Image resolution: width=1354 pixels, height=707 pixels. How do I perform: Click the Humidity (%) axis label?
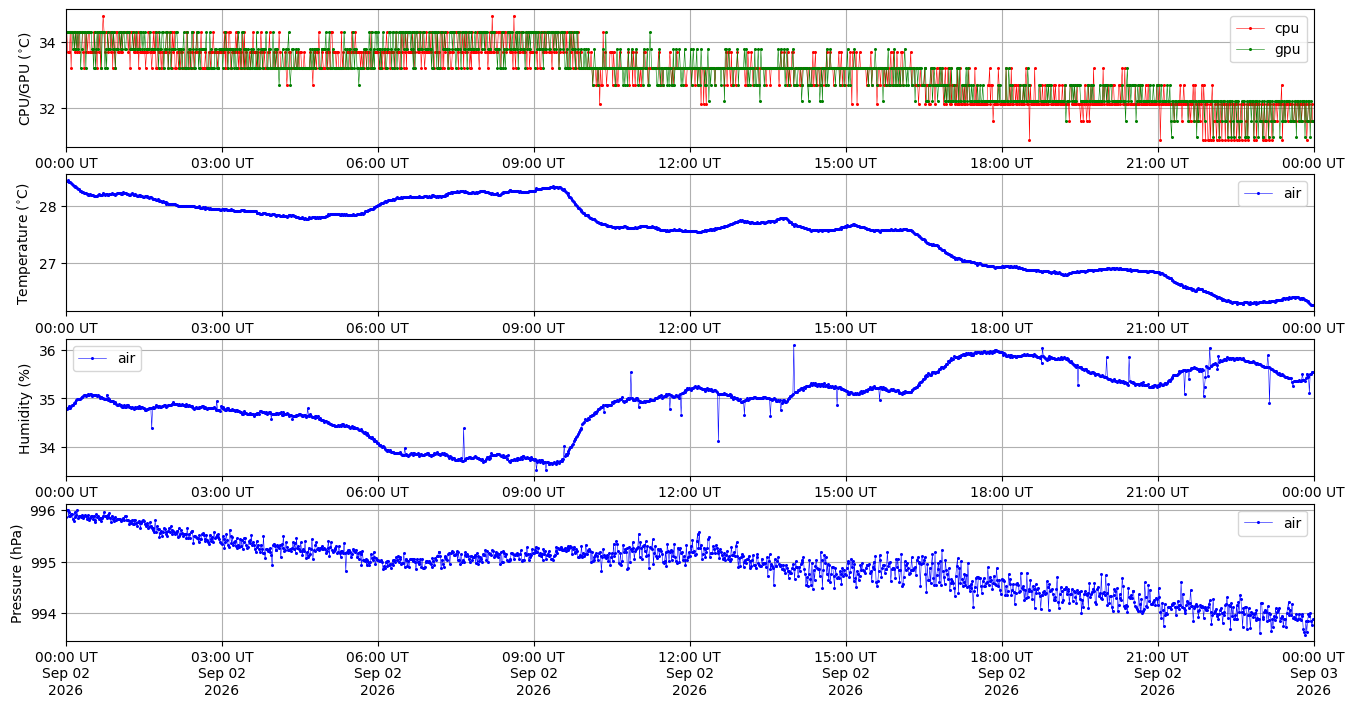[x=24, y=408]
